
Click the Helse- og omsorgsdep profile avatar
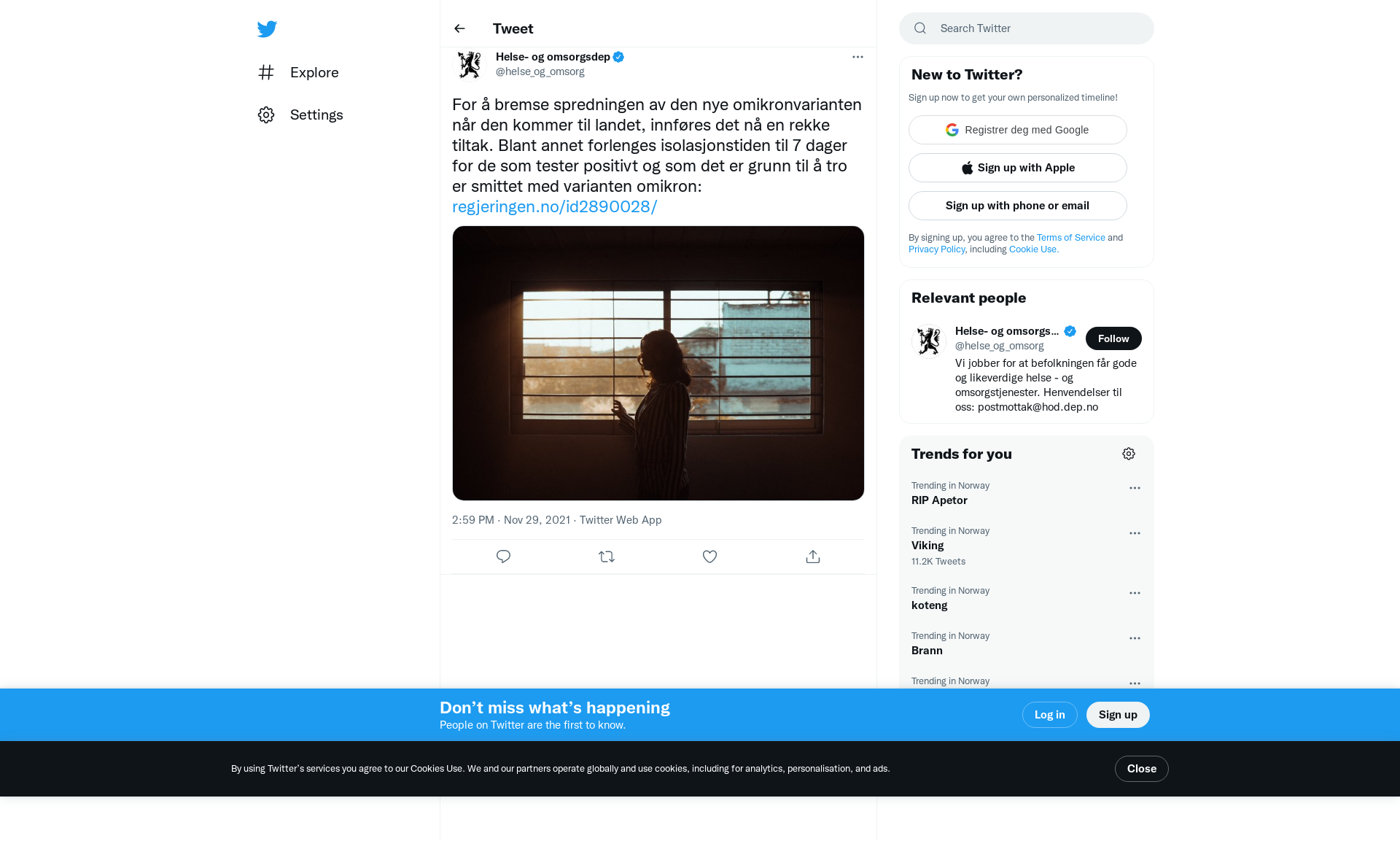(470, 64)
